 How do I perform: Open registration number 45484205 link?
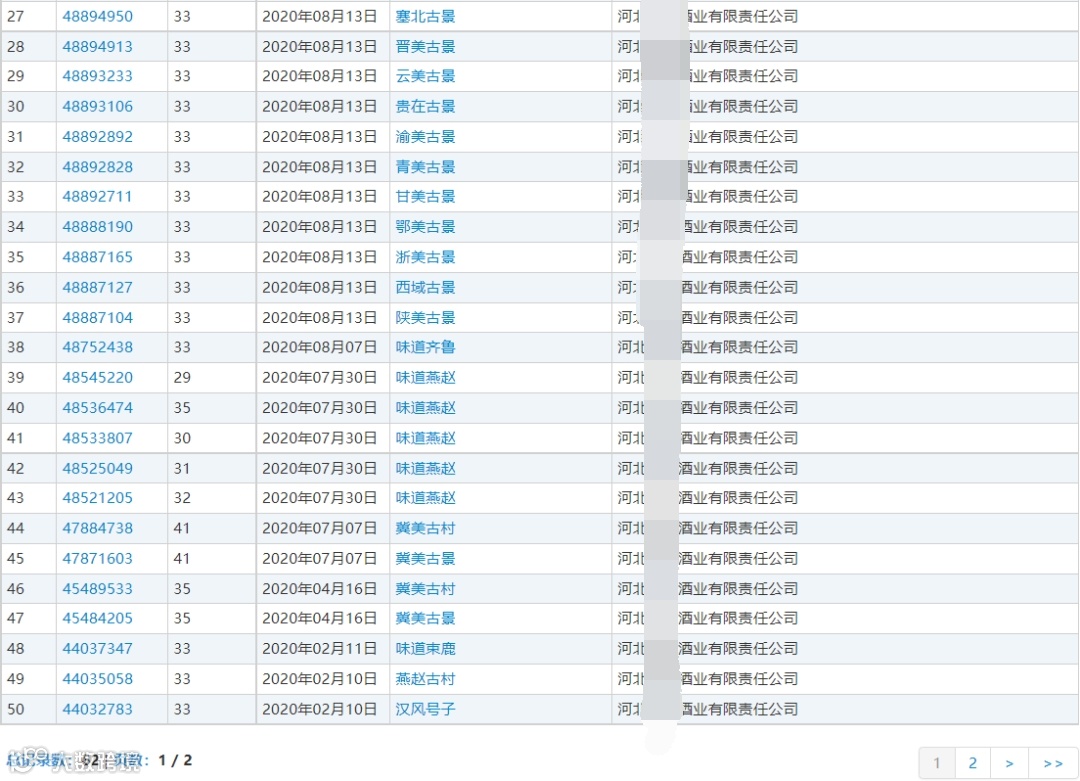(97, 619)
